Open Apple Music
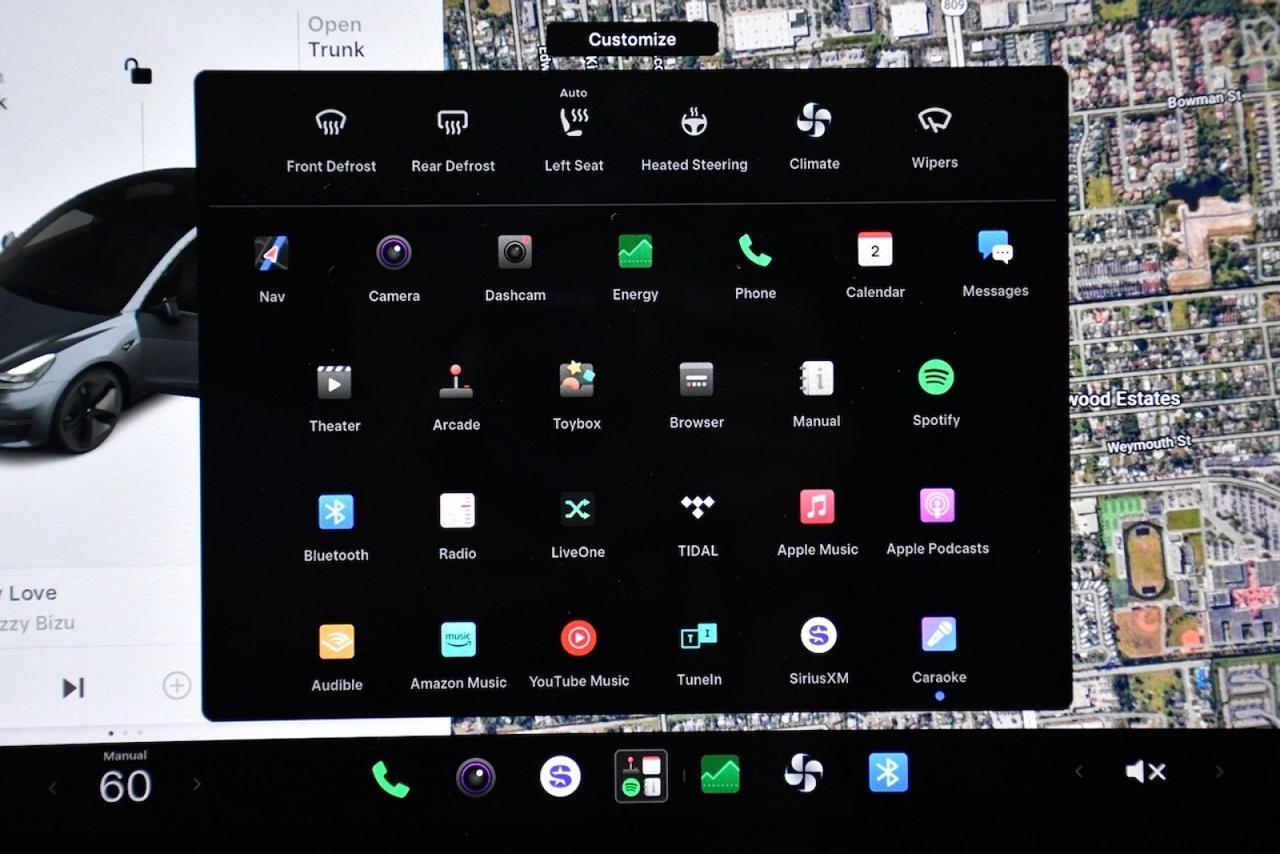The height and width of the screenshot is (854, 1280). pyautogui.click(x=817, y=522)
